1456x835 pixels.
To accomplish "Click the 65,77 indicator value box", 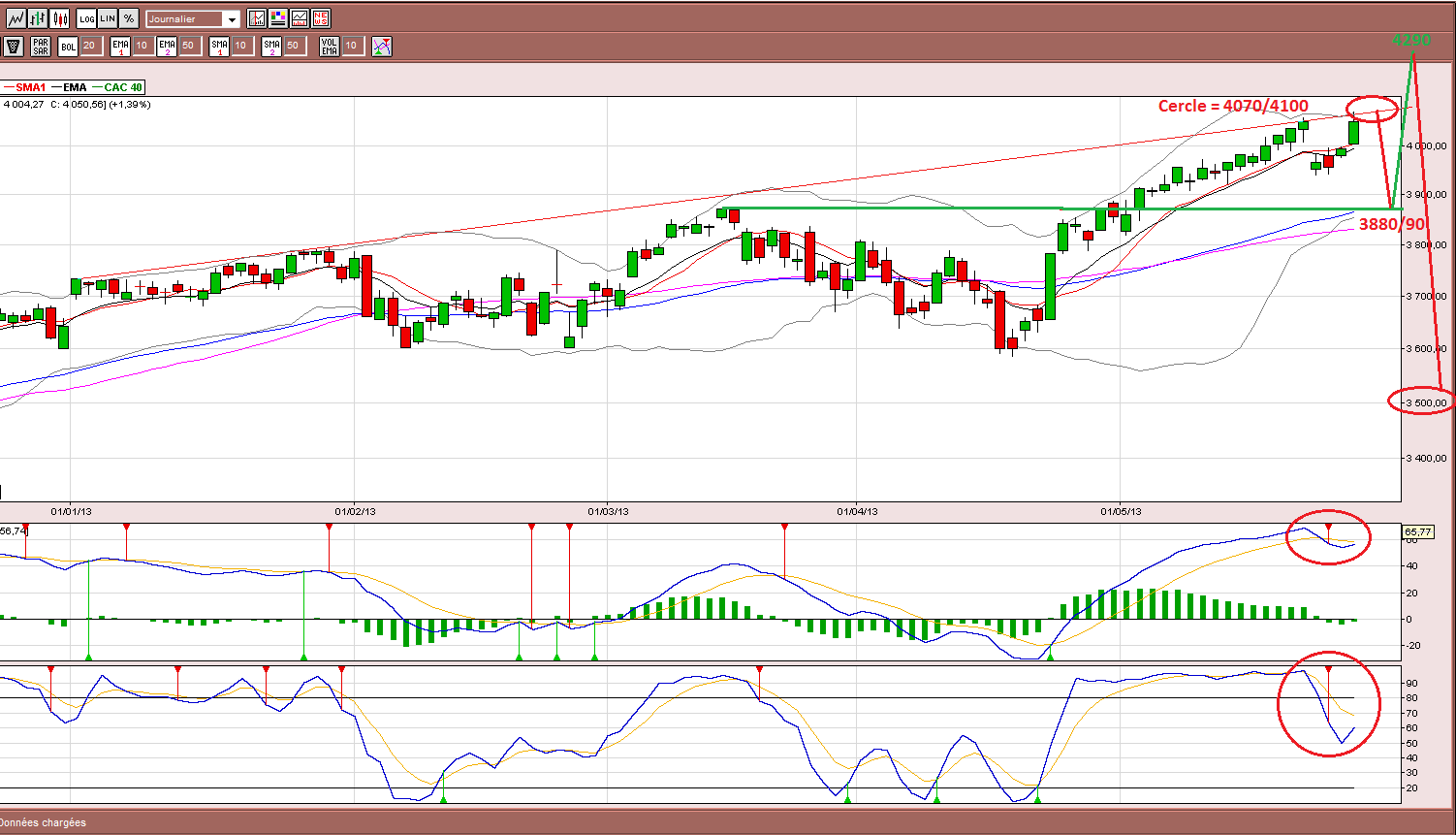I will [1418, 531].
